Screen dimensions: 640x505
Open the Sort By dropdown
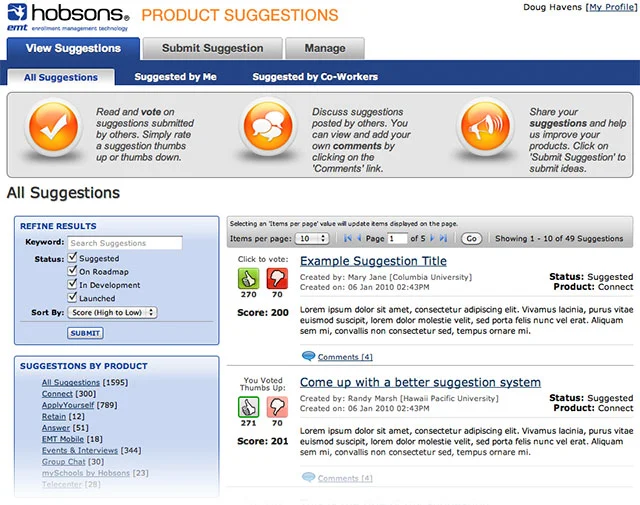[x=112, y=312]
